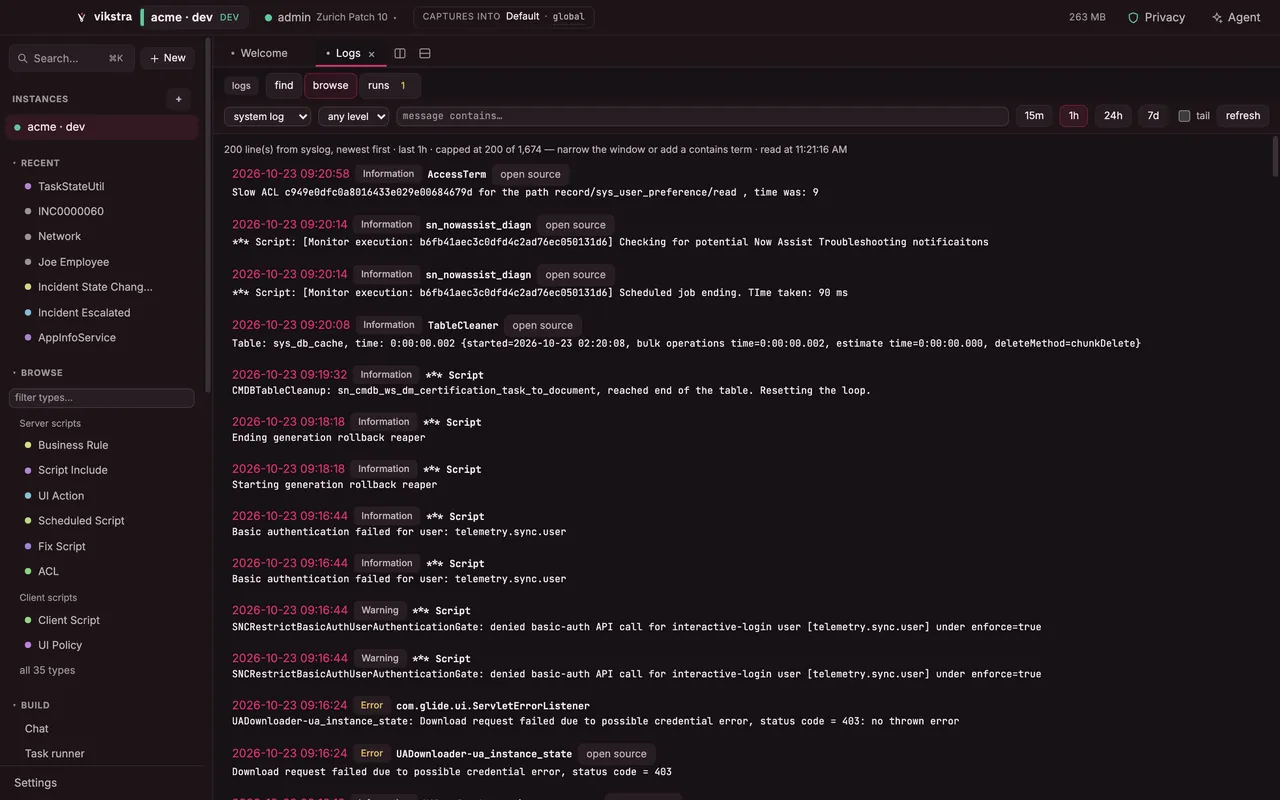
Task: Click the New button
Action: tap(167, 58)
